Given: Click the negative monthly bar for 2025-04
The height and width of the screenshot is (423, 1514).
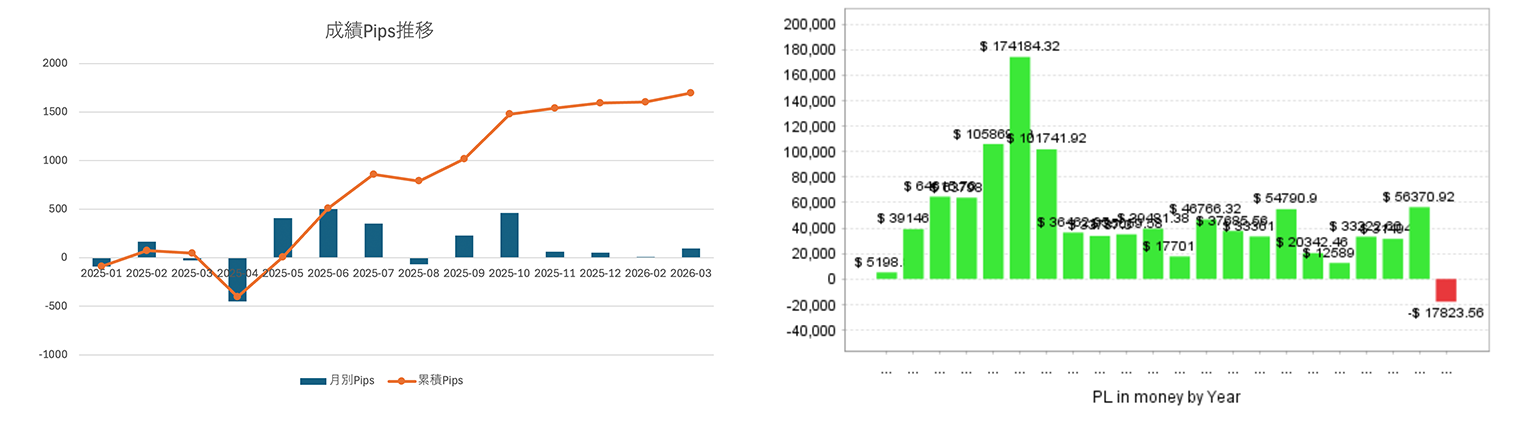Looking at the screenshot, I should click(x=237, y=279).
